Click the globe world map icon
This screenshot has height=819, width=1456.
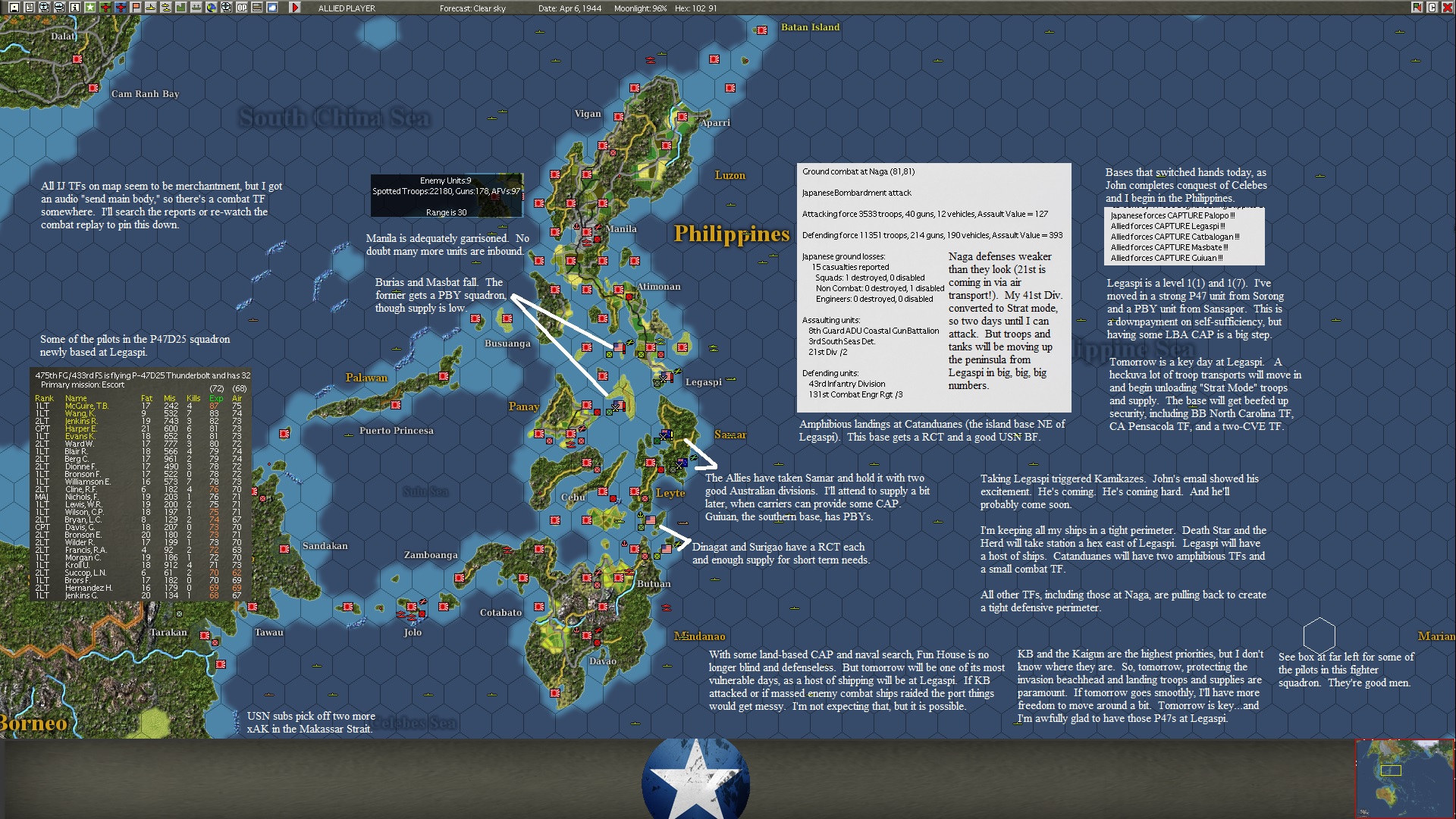click(x=212, y=8)
